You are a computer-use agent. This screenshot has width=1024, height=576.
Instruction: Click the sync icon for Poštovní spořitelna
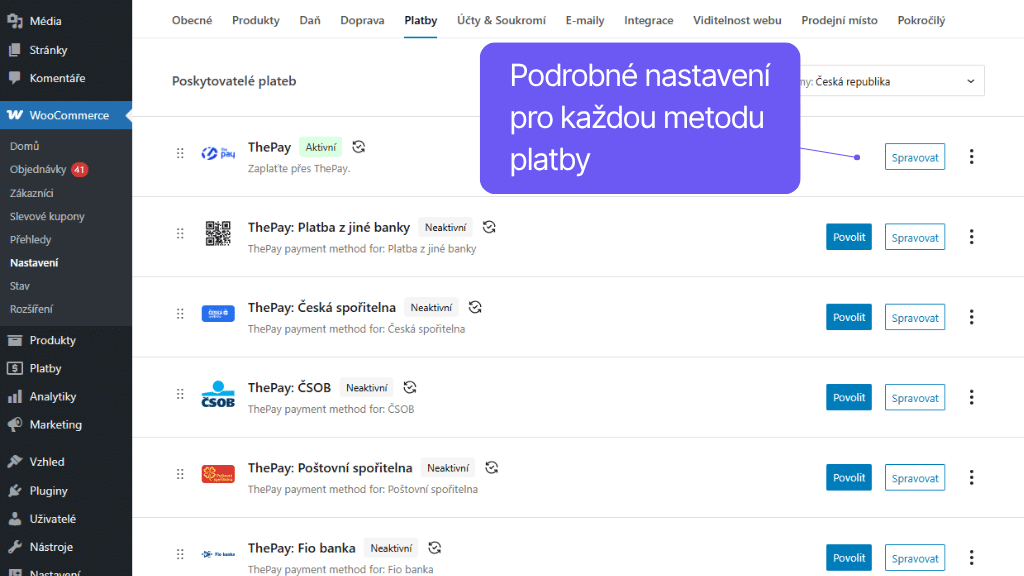click(x=492, y=468)
